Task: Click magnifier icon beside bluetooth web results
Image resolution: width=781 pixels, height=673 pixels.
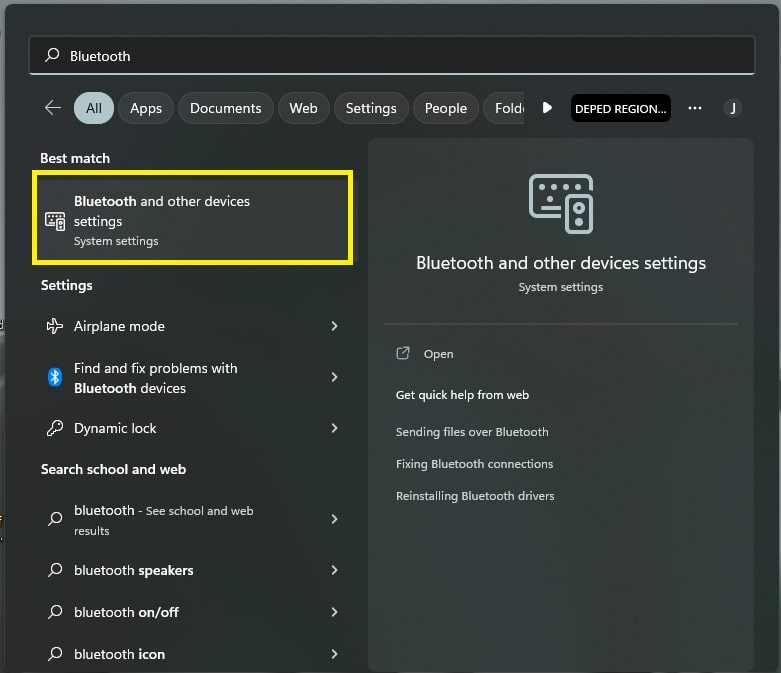Action: click(x=55, y=519)
